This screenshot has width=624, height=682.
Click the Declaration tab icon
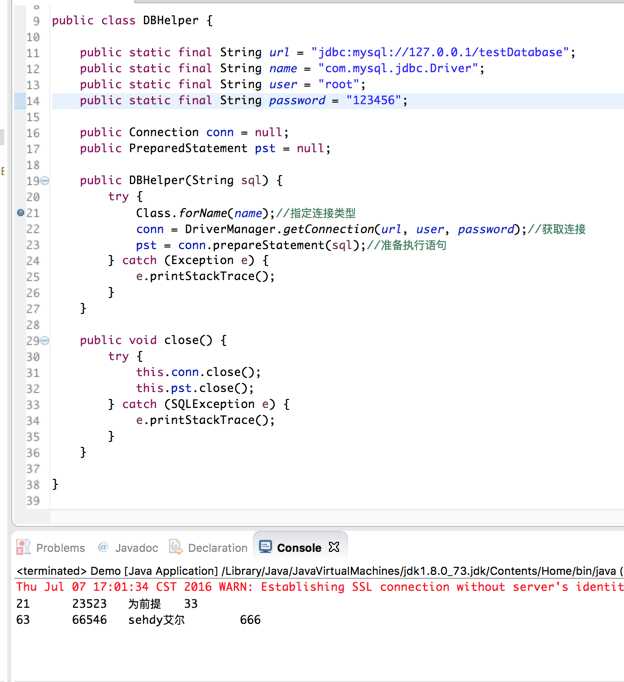tap(176, 547)
